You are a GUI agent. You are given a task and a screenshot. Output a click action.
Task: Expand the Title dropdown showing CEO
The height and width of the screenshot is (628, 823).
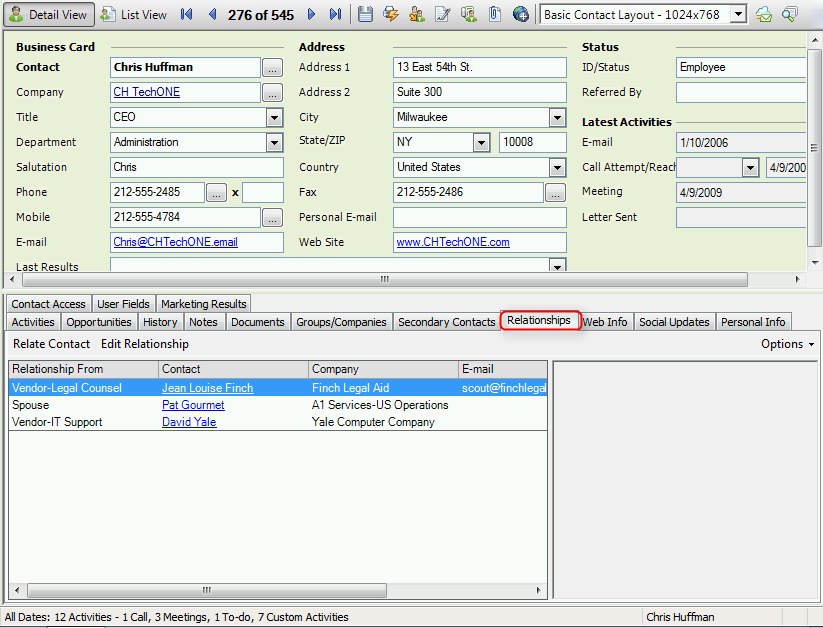pyautogui.click(x=274, y=117)
